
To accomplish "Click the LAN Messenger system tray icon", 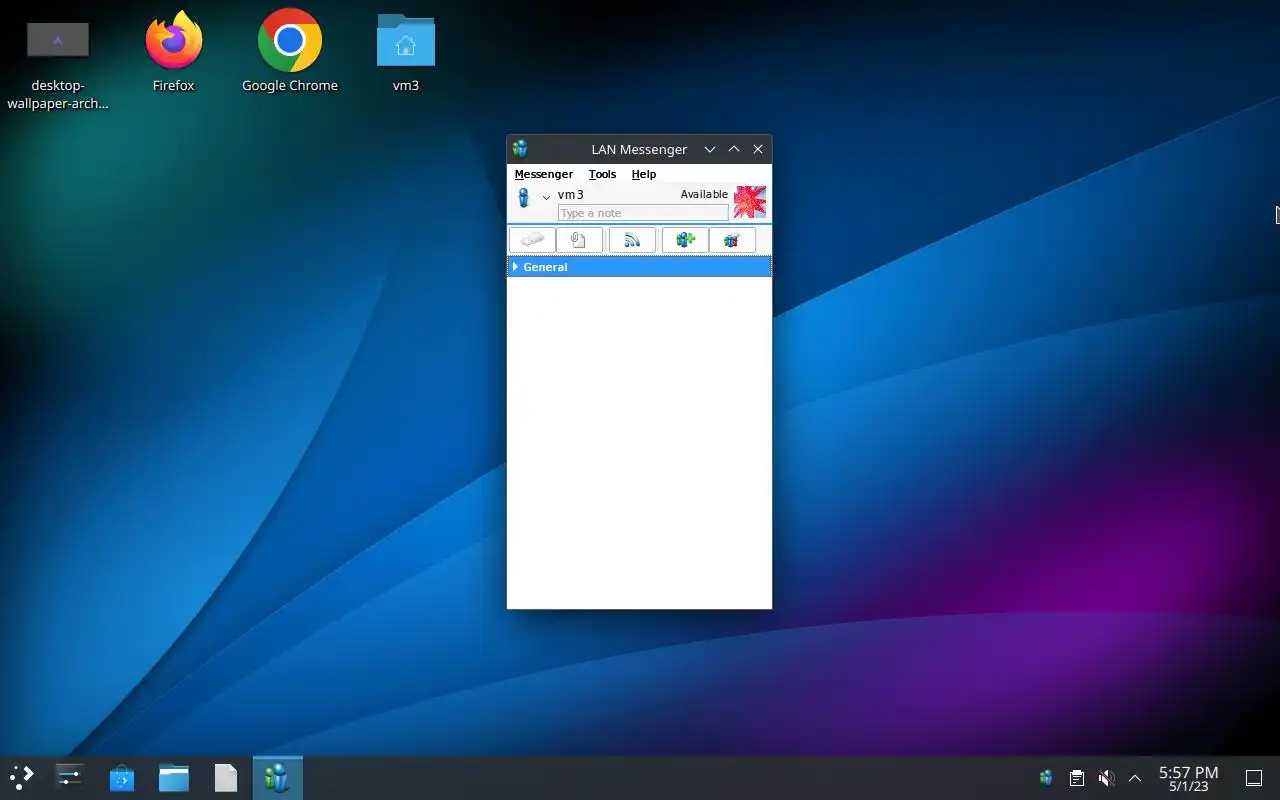I will coord(1046,777).
